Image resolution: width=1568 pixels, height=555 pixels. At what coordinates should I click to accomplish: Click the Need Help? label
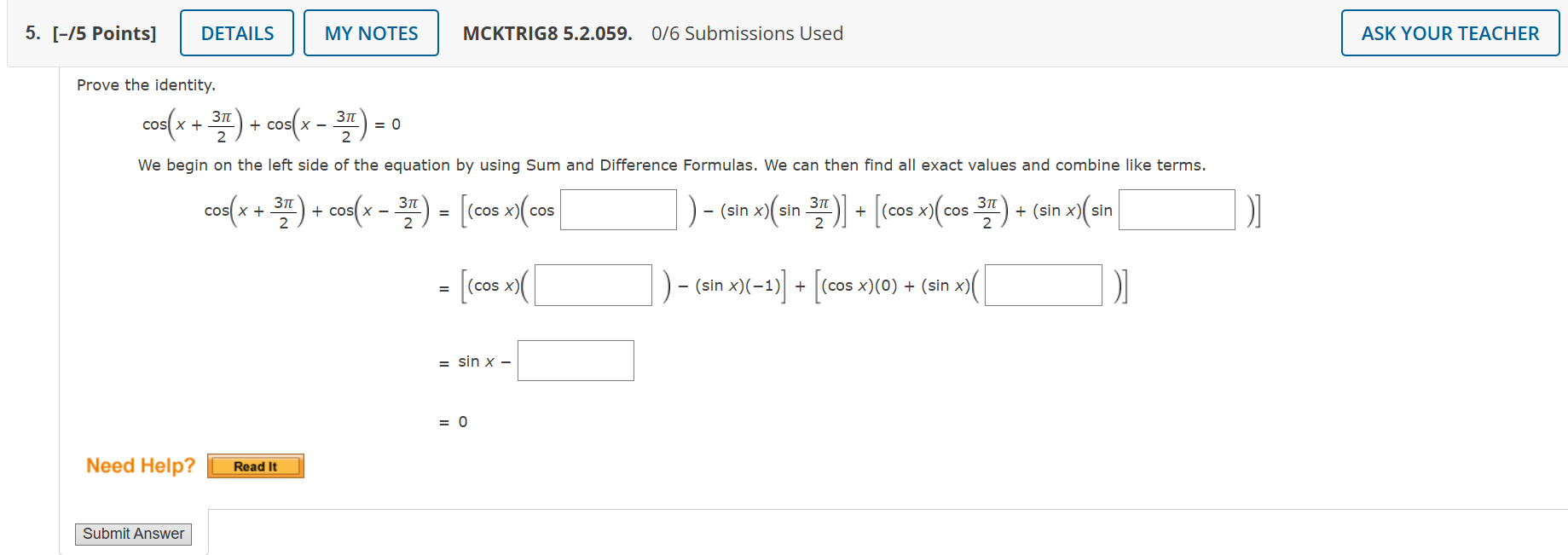[140, 465]
